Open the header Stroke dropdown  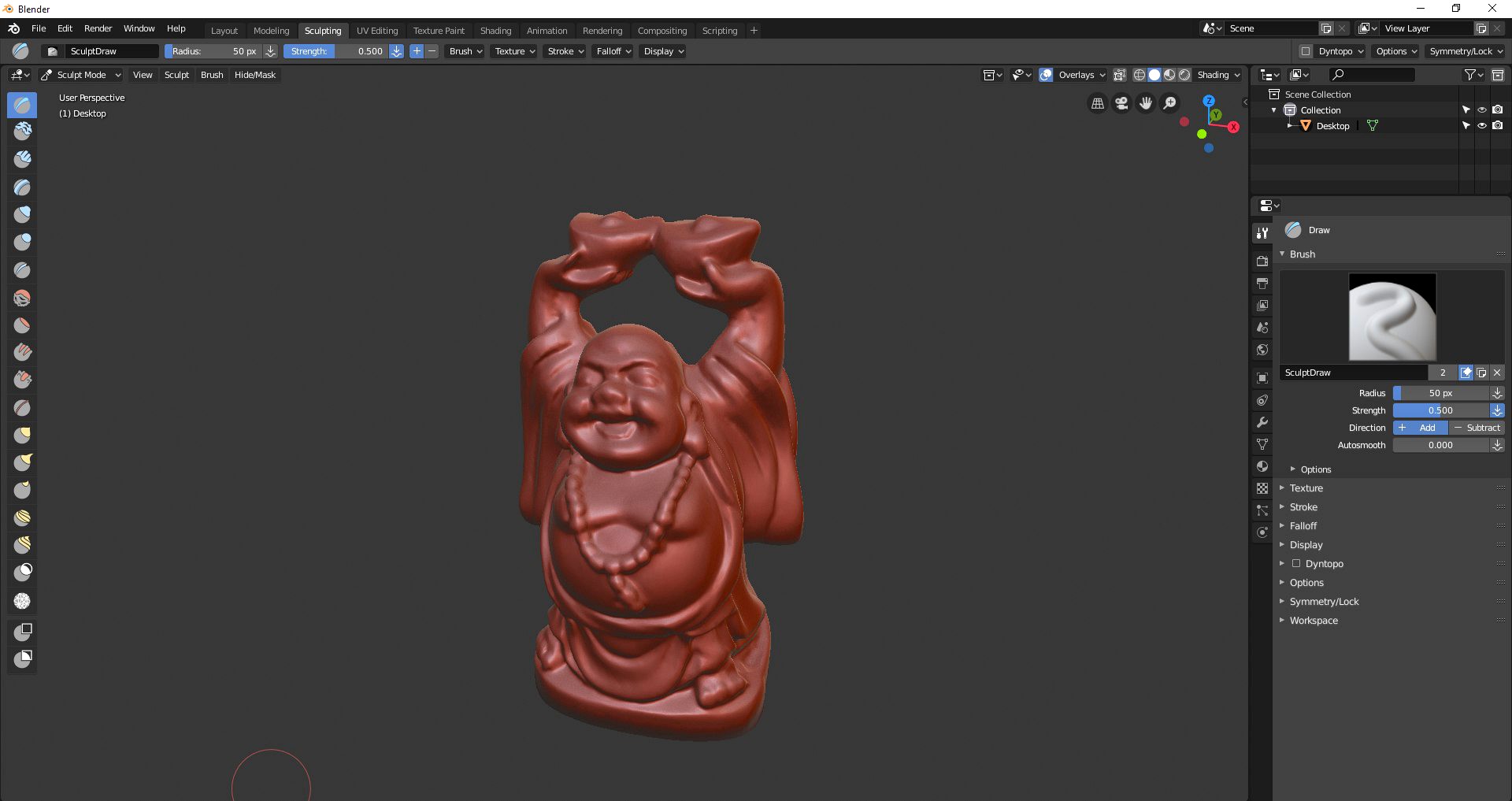pyautogui.click(x=565, y=51)
